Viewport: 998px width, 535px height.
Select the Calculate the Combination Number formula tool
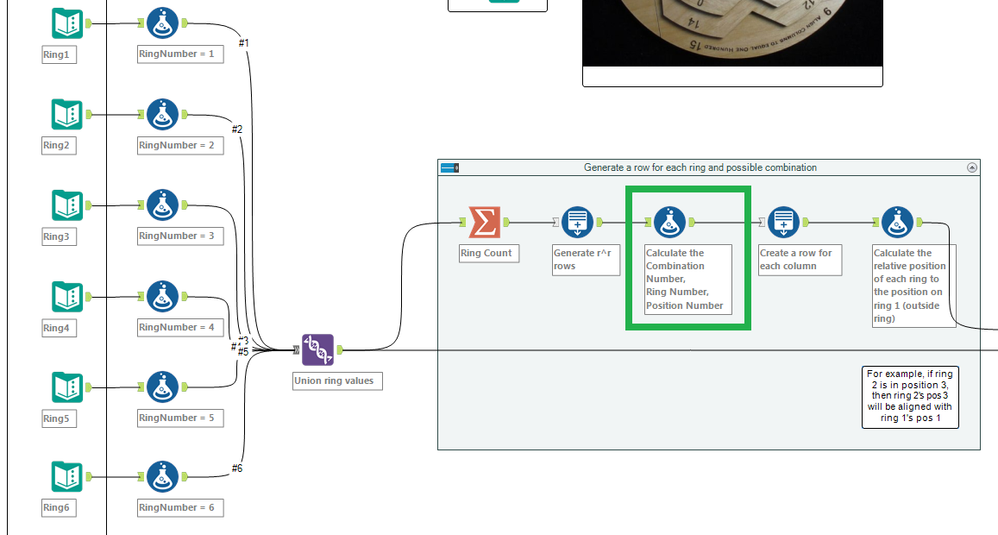[x=670, y=222]
